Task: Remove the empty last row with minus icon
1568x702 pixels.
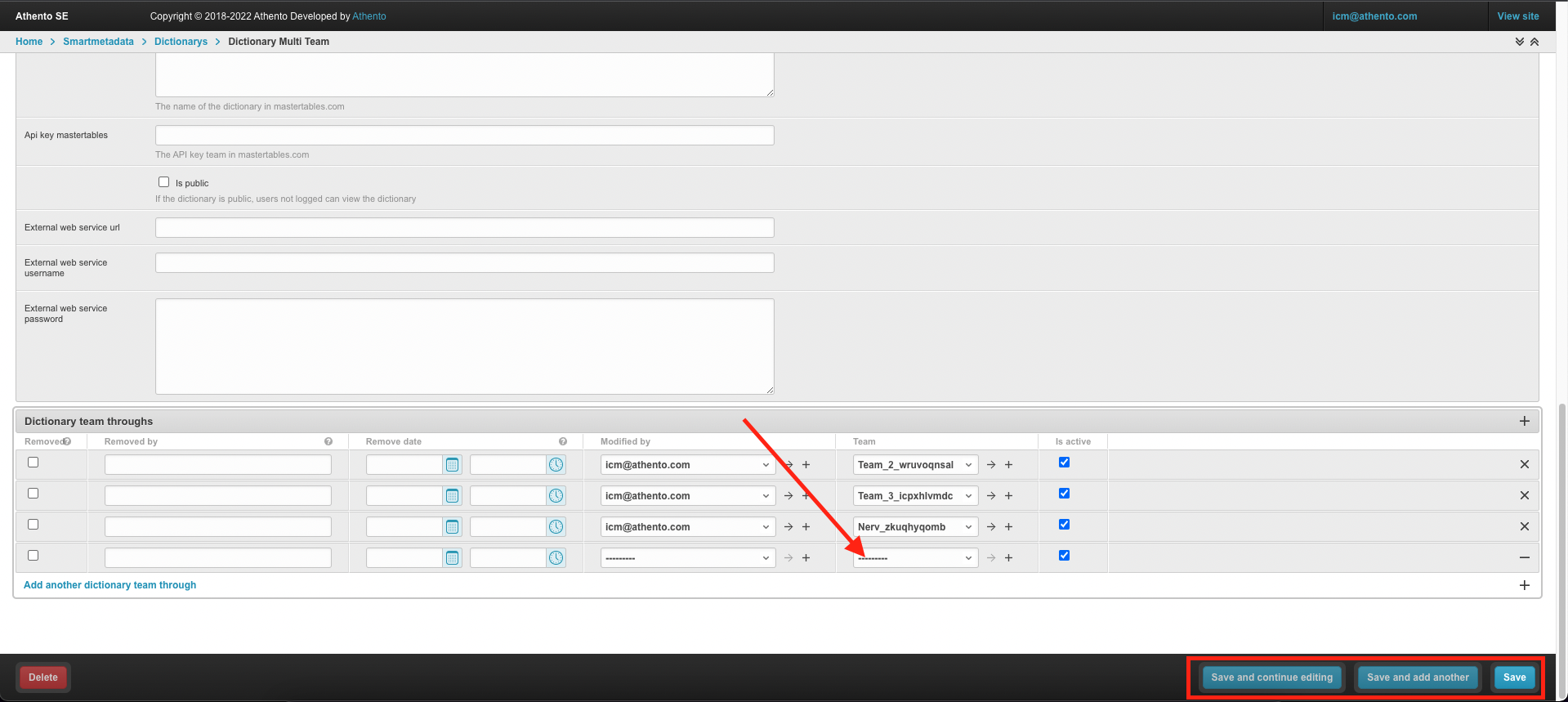Action: pos(1525,557)
